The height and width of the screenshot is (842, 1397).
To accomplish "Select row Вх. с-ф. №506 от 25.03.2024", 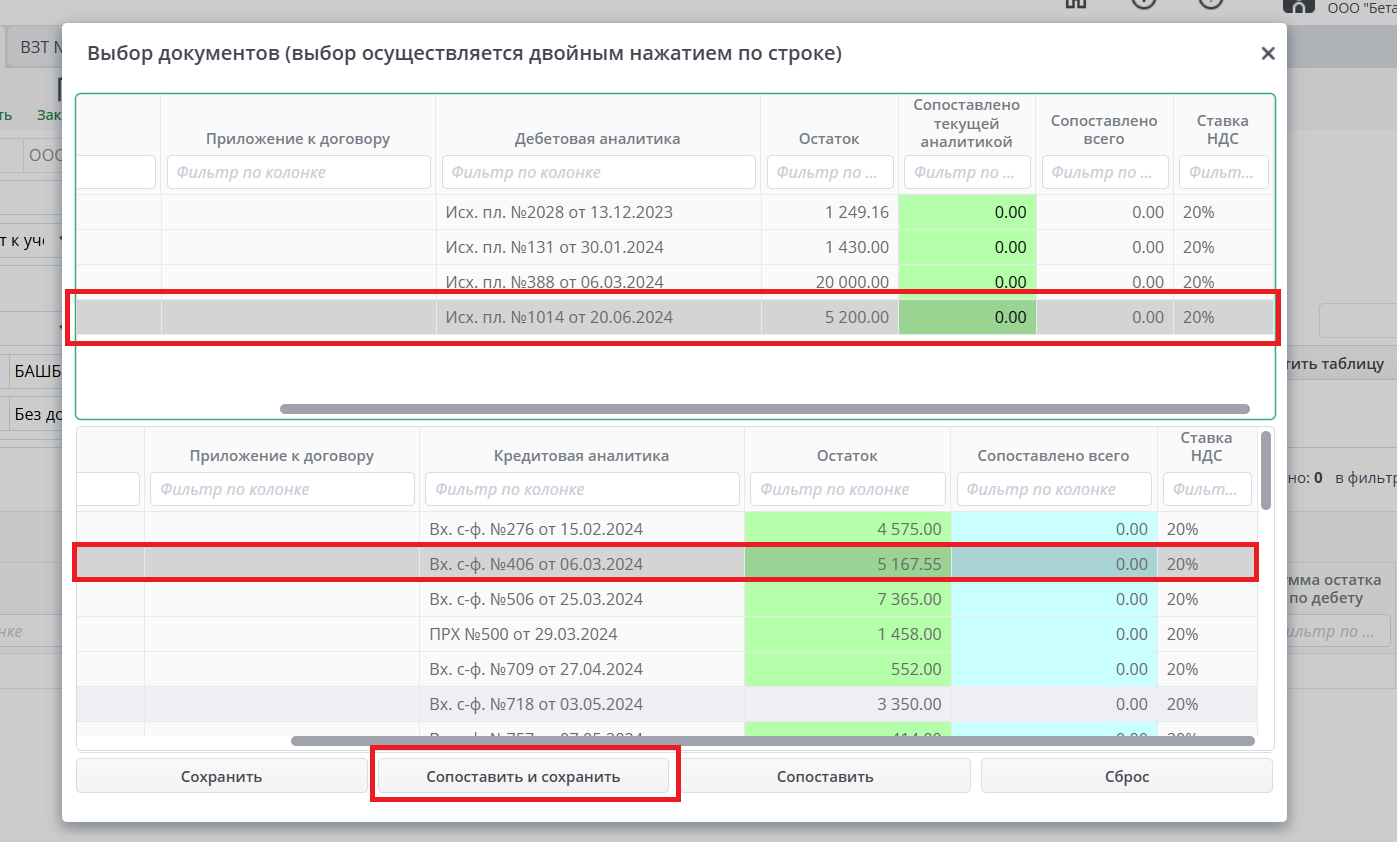I will tap(535, 599).
